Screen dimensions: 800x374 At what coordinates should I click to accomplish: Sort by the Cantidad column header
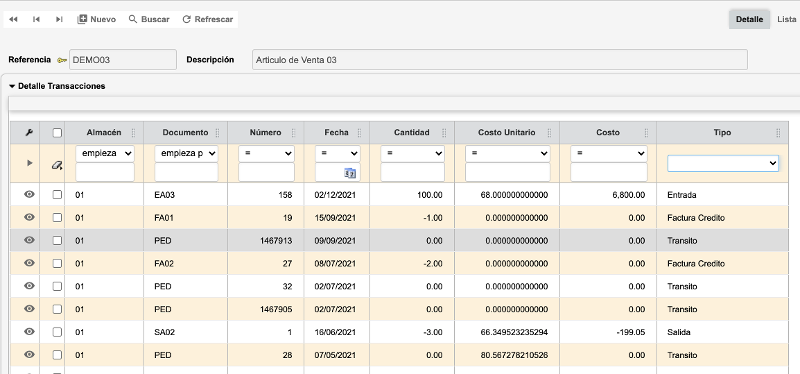coord(411,133)
